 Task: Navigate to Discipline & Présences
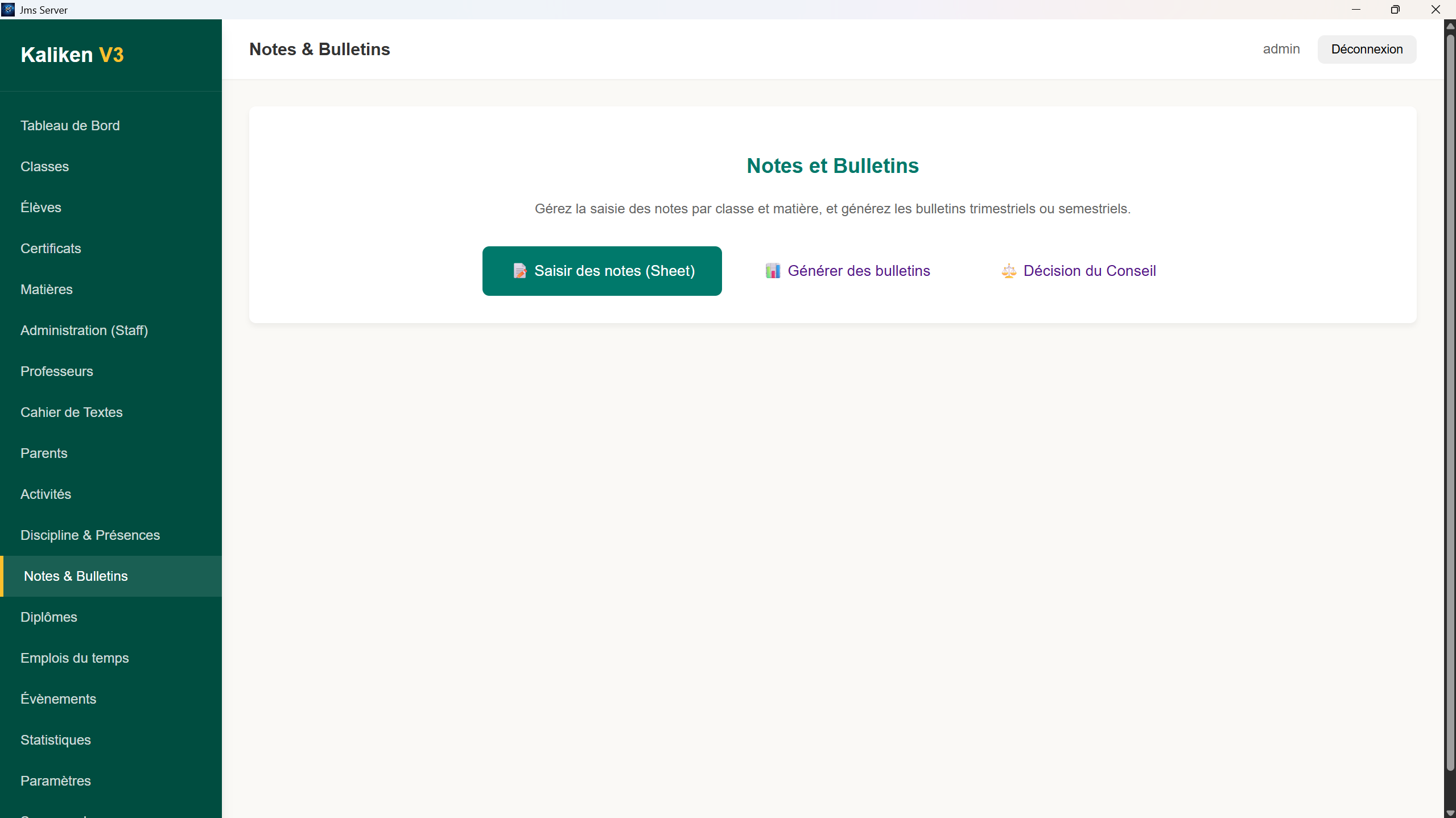pyautogui.click(x=90, y=535)
